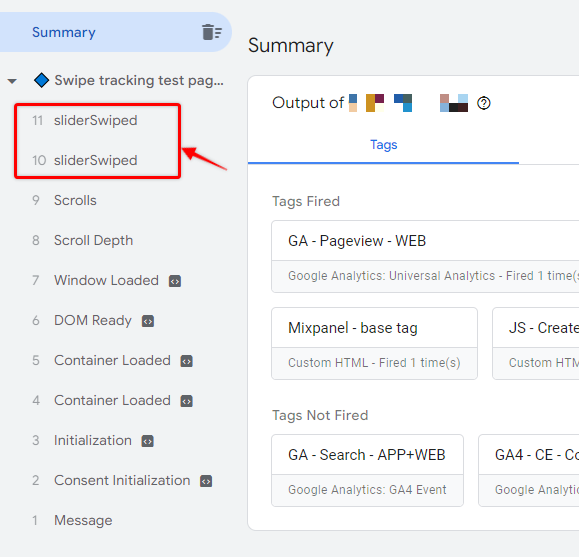Collapse the Swipe tracking test page group
Viewport: 579px width, 557px height.
12,81
